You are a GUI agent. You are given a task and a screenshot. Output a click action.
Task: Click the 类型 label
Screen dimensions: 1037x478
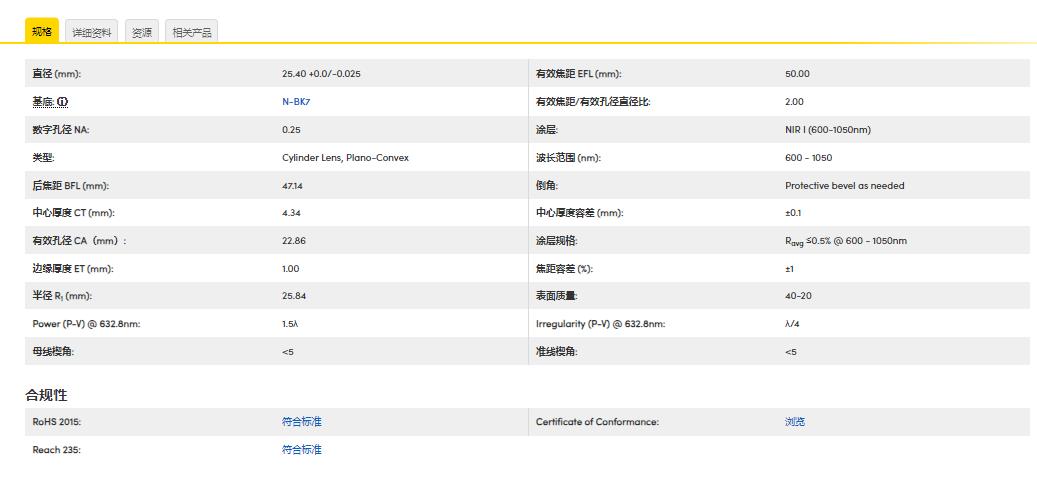43,158
